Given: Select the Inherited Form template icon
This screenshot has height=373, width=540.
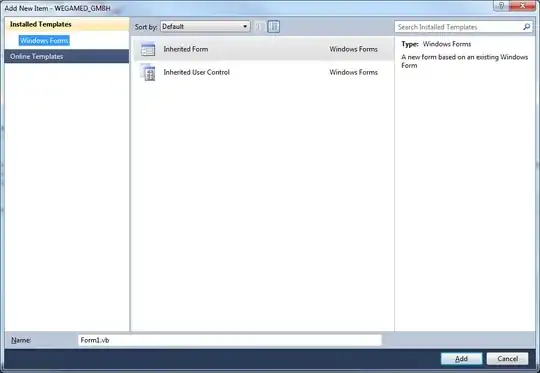Looking at the screenshot, I should tap(148, 49).
